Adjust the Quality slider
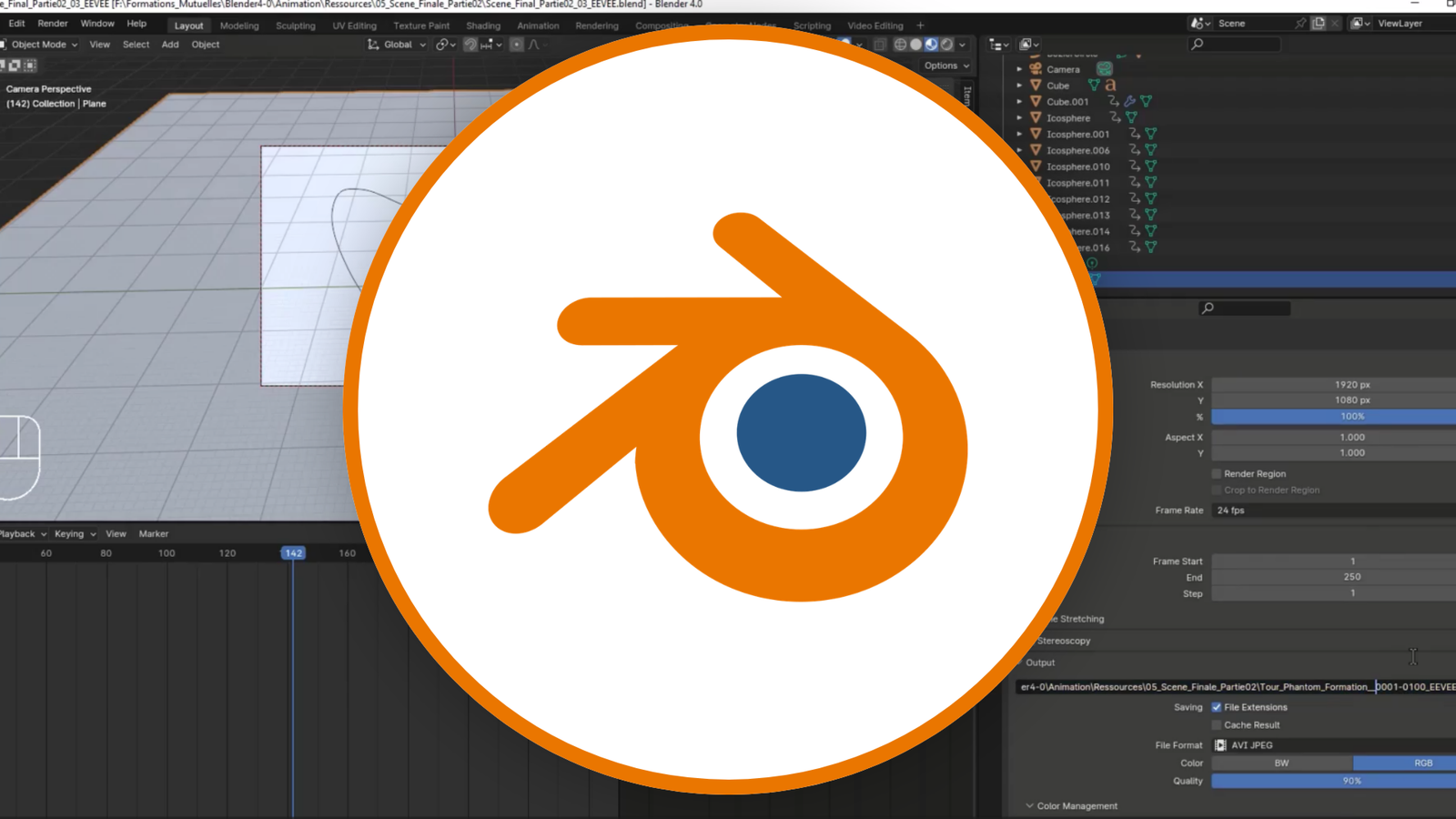This screenshot has width=1456, height=819. [x=1333, y=781]
